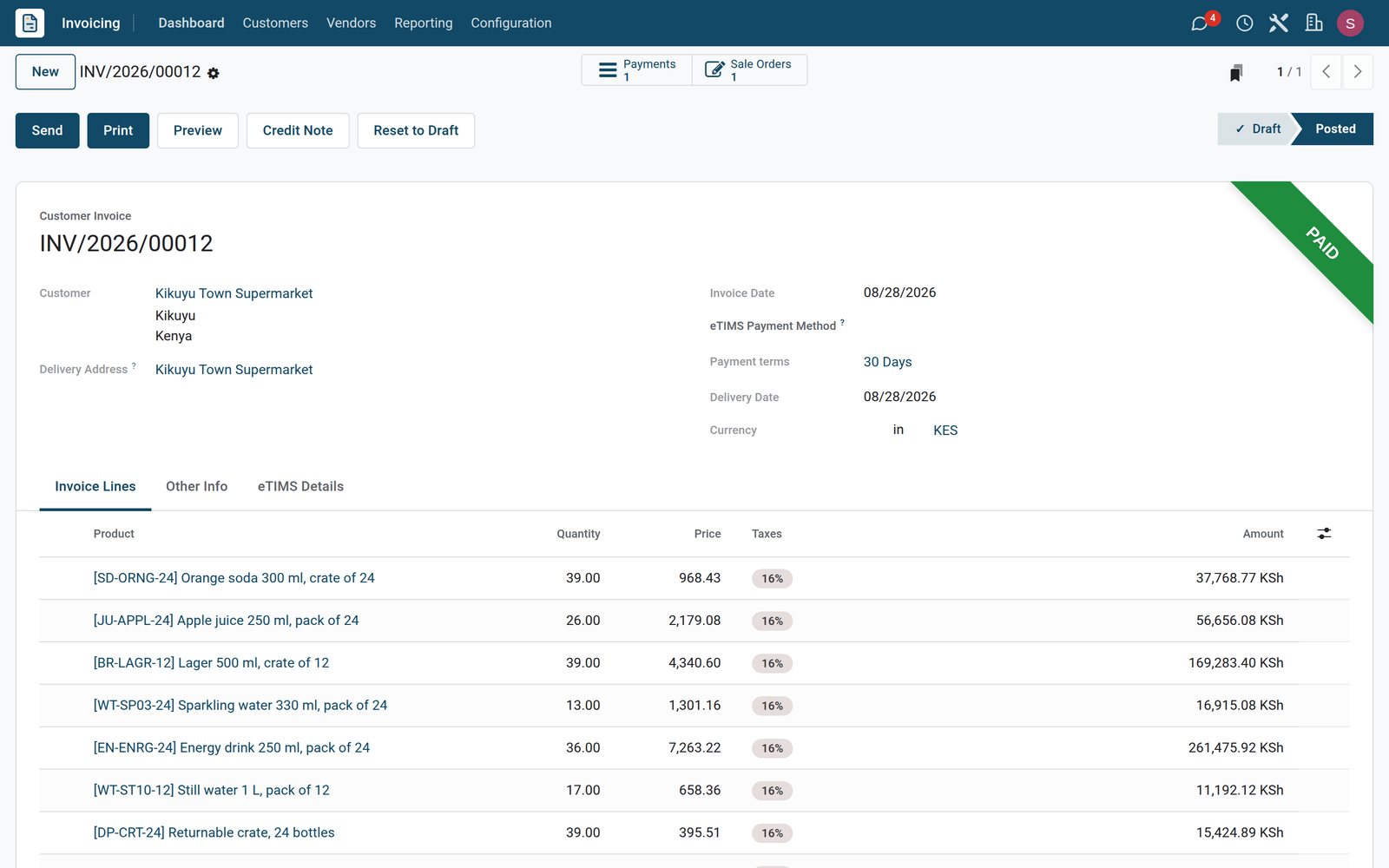
Task: Click the Energy drink 250 ml product
Action: point(232,748)
